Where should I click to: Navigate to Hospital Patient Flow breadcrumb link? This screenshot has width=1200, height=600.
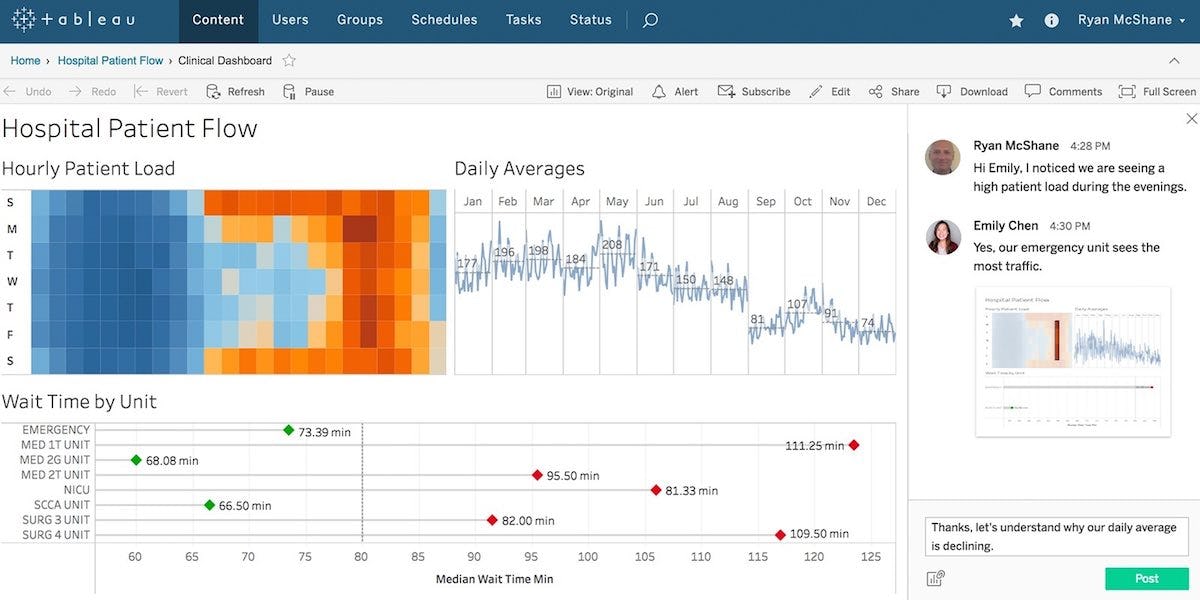[110, 60]
